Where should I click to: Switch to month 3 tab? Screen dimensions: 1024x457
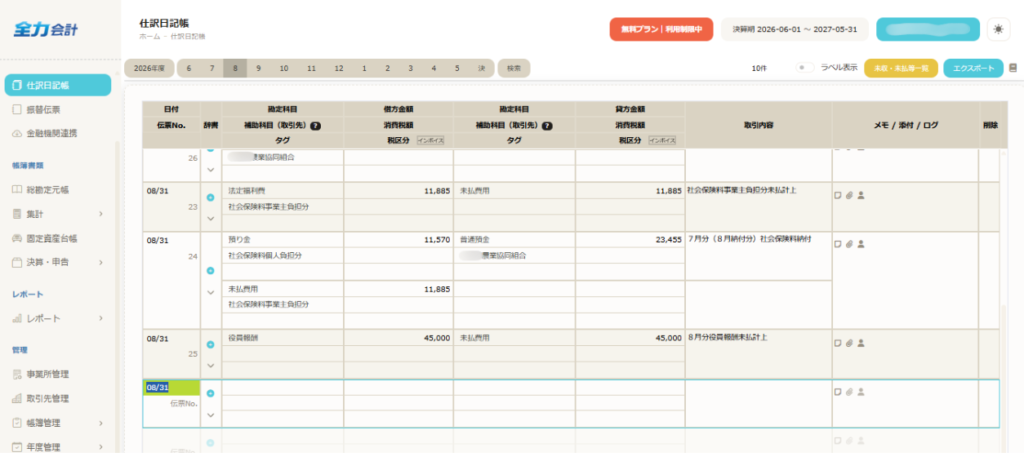pyautogui.click(x=410, y=69)
